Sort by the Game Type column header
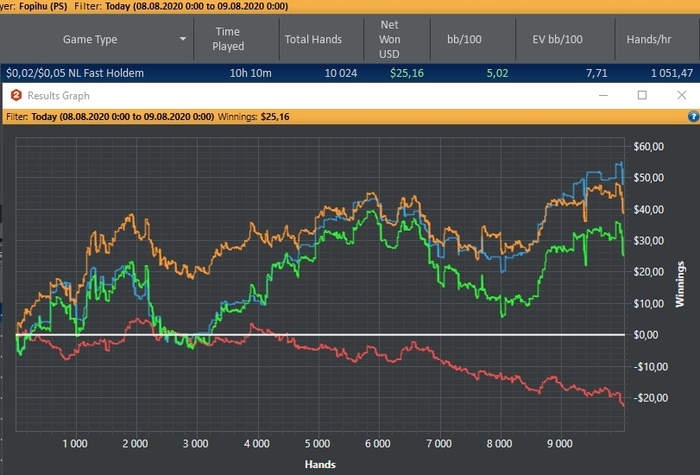This screenshot has width=700, height=475. (90, 39)
